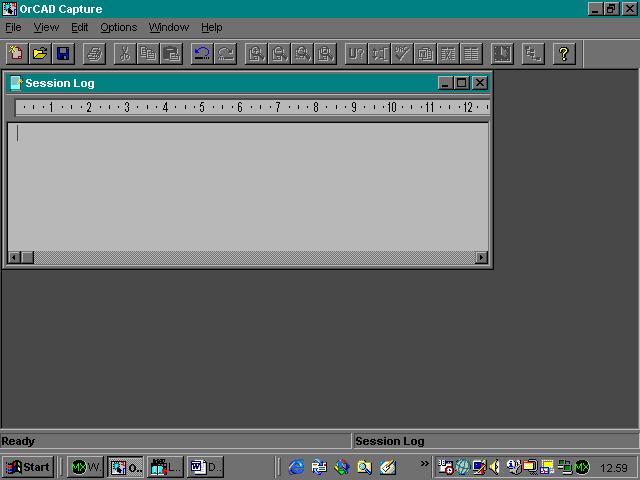This screenshot has height=480, width=640.
Task: Undo the last action
Action: 202,53
